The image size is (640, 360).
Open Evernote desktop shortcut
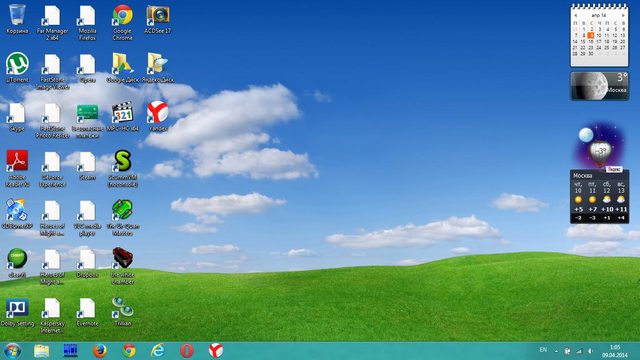pyautogui.click(x=87, y=312)
